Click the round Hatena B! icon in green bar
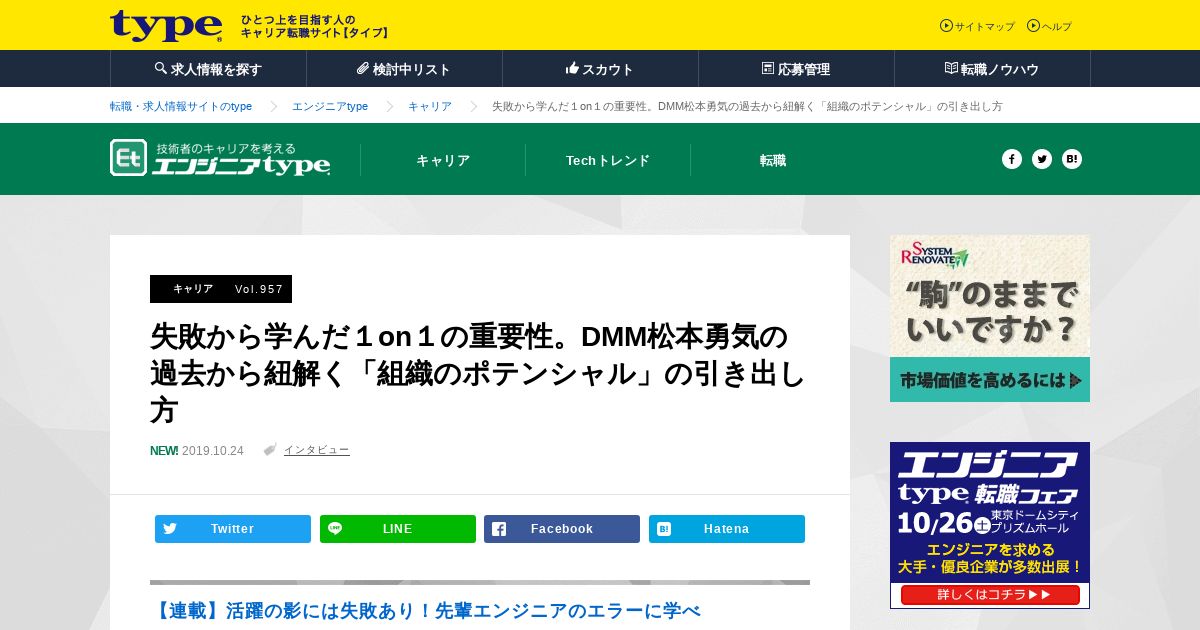The image size is (1200, 630). point(1072,159)
